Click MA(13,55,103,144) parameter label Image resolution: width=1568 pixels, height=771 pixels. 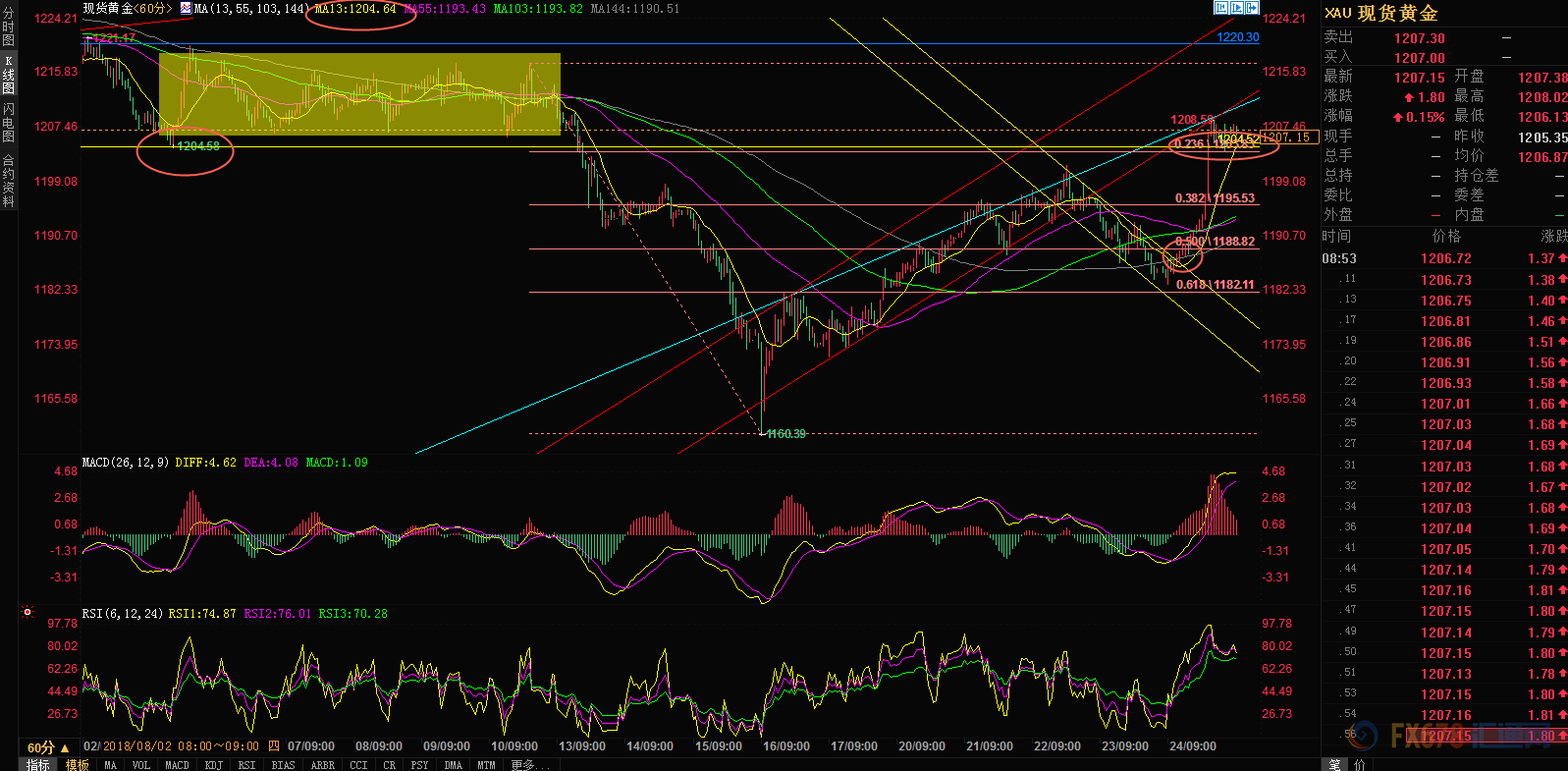point(250,8)
